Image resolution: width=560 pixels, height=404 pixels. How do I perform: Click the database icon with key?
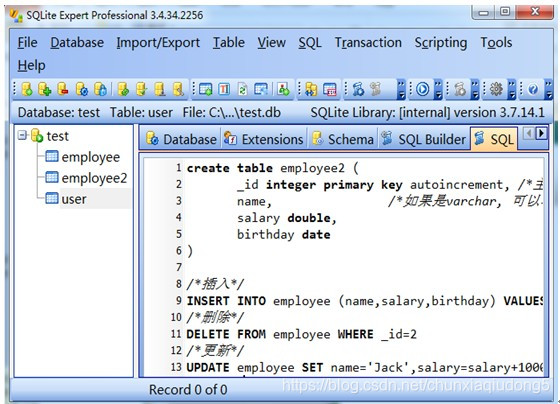pyautogui.click(x=178, y=89)
